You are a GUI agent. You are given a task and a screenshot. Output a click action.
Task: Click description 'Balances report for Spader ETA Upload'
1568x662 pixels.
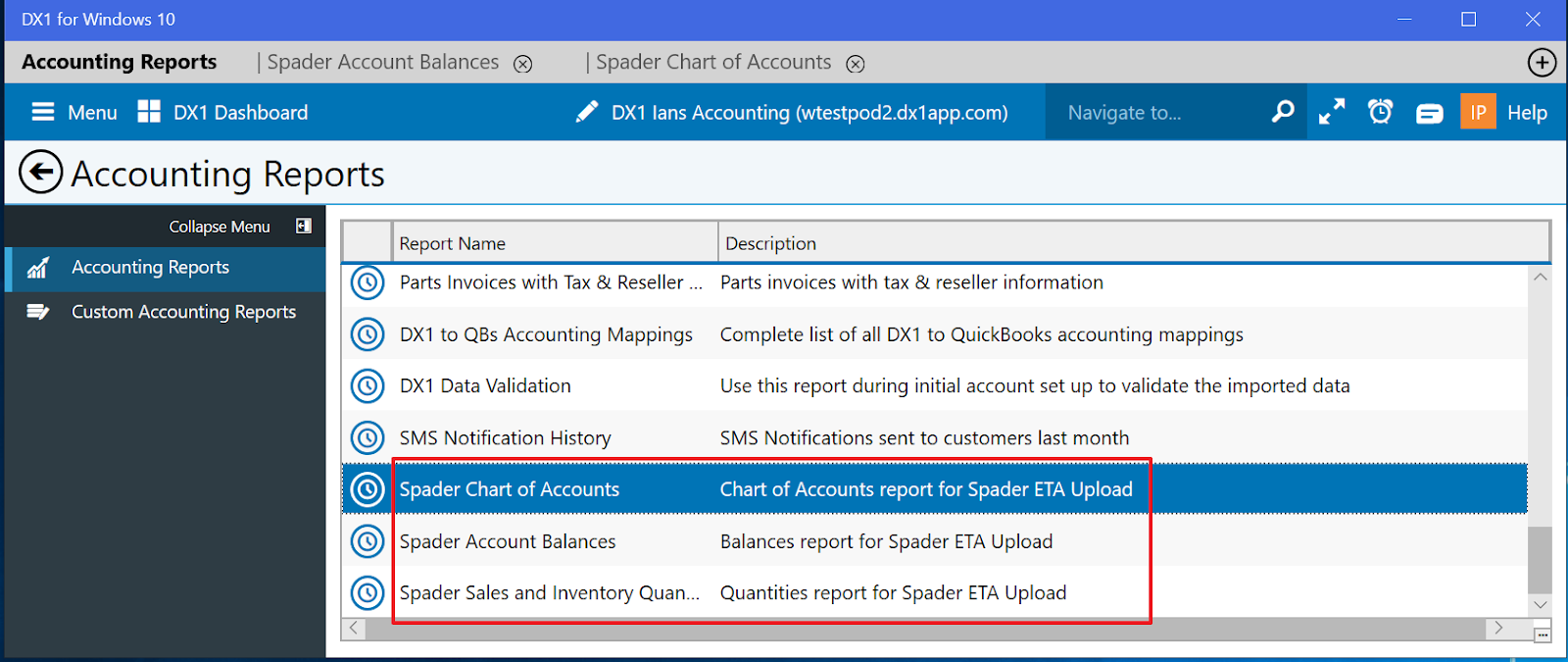[x=886, y=541]
